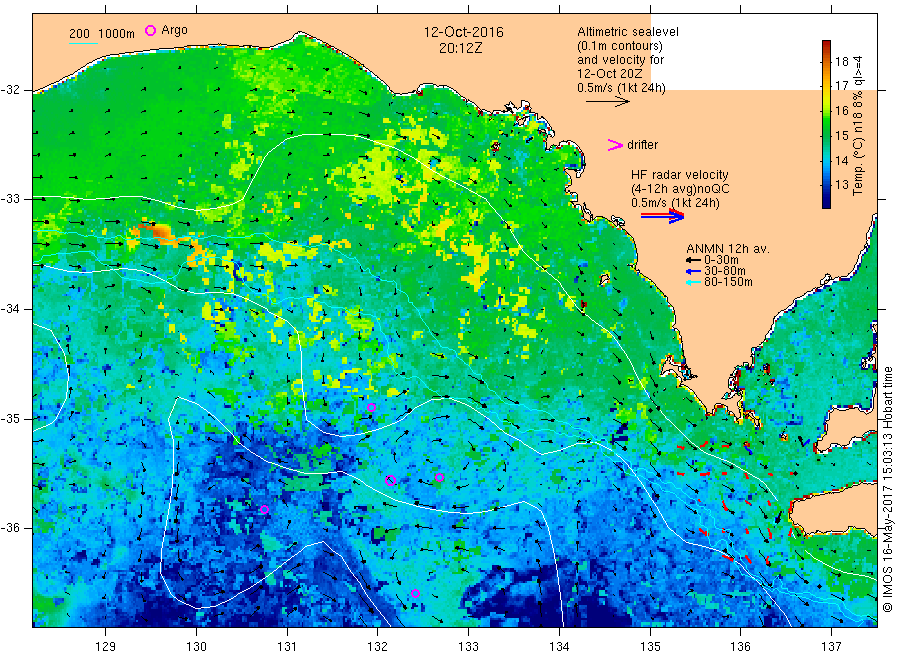
Task: Click the red and blue HF radar arrow
Action: click(662, 216)
